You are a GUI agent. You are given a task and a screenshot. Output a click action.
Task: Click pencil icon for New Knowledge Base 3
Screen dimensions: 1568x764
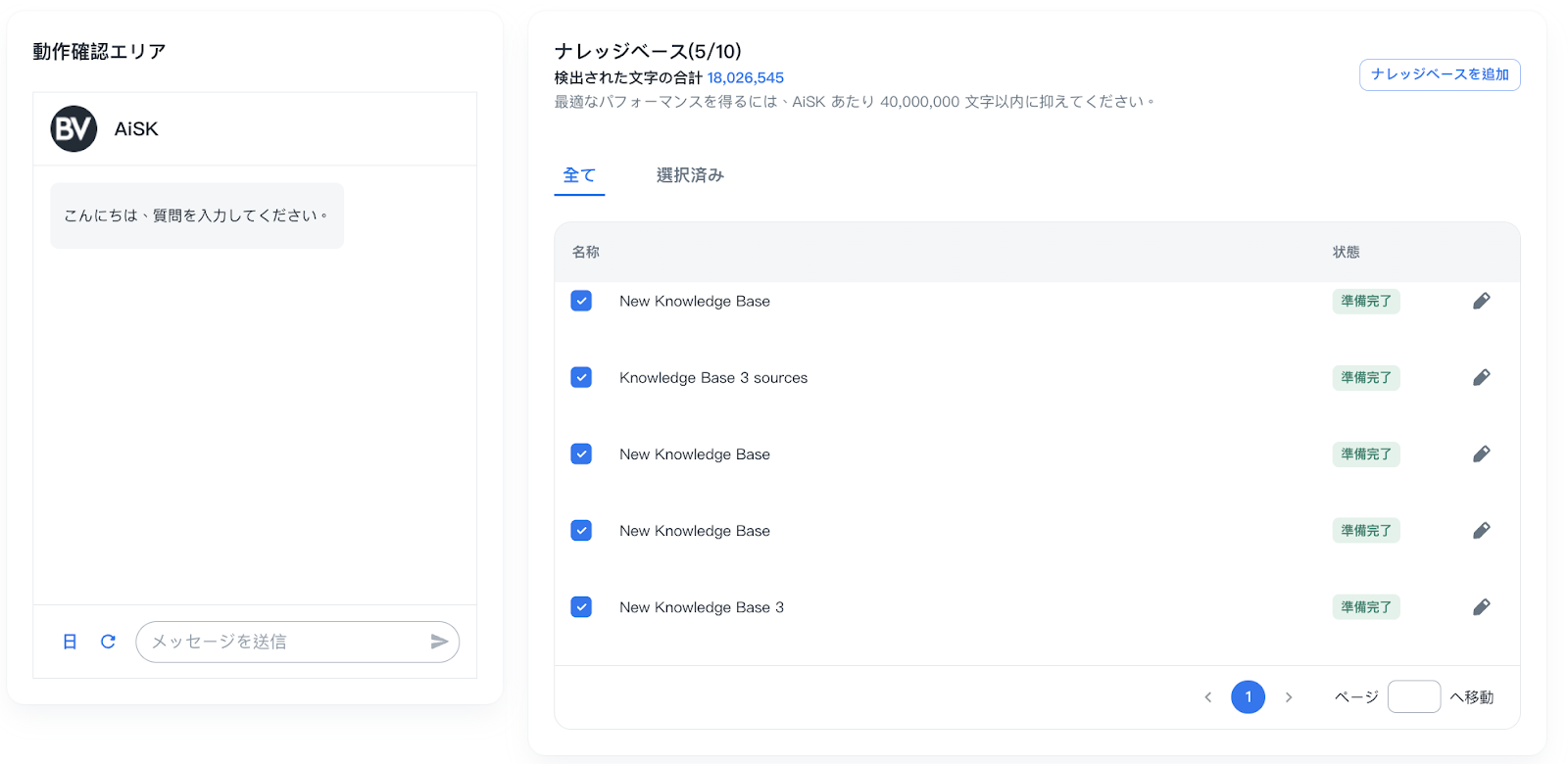coord(1481,607)
